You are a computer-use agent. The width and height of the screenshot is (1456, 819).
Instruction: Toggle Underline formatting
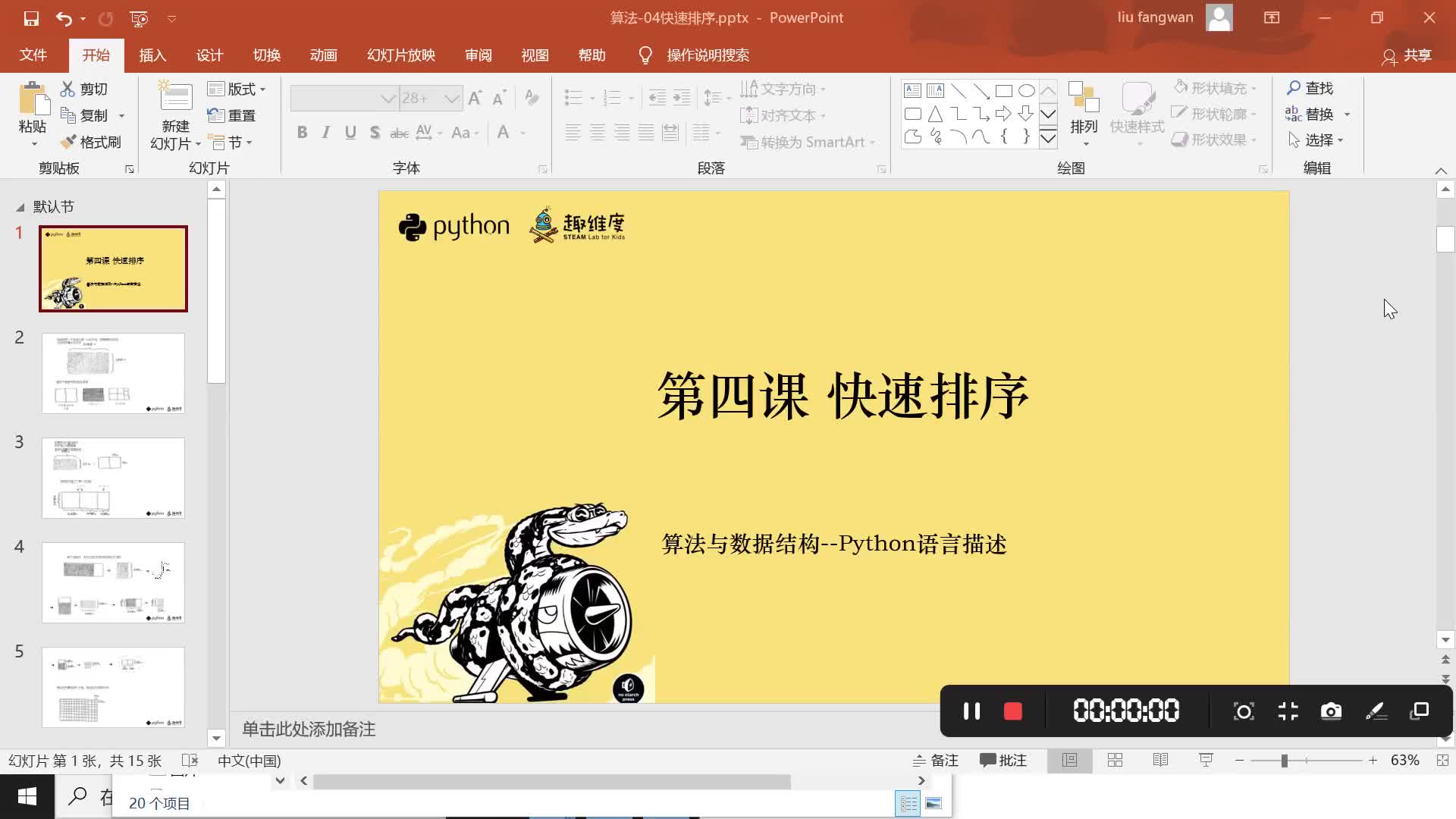350,133
